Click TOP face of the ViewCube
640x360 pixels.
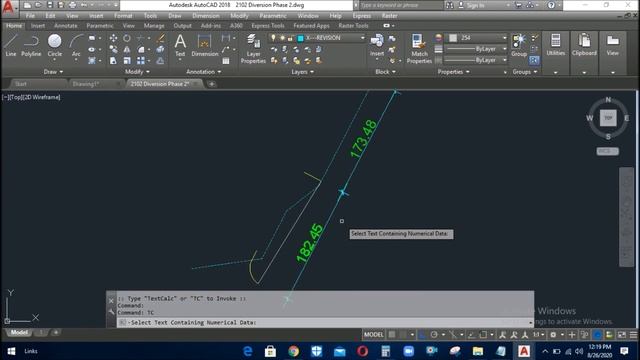point(608,118)
